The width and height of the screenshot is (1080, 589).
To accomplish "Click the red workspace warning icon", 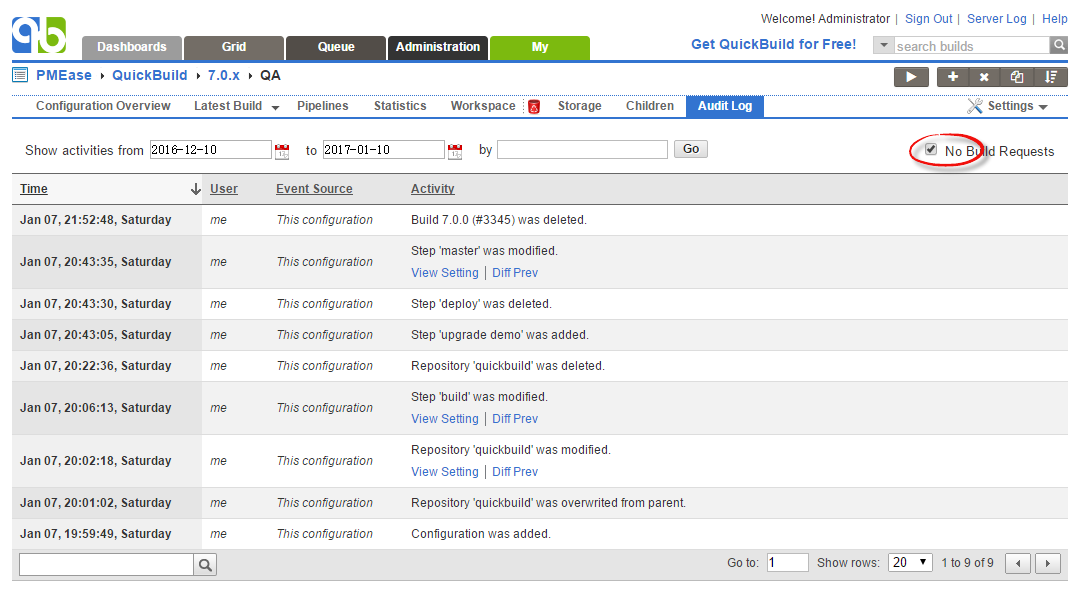I will (x=534, y=107).
